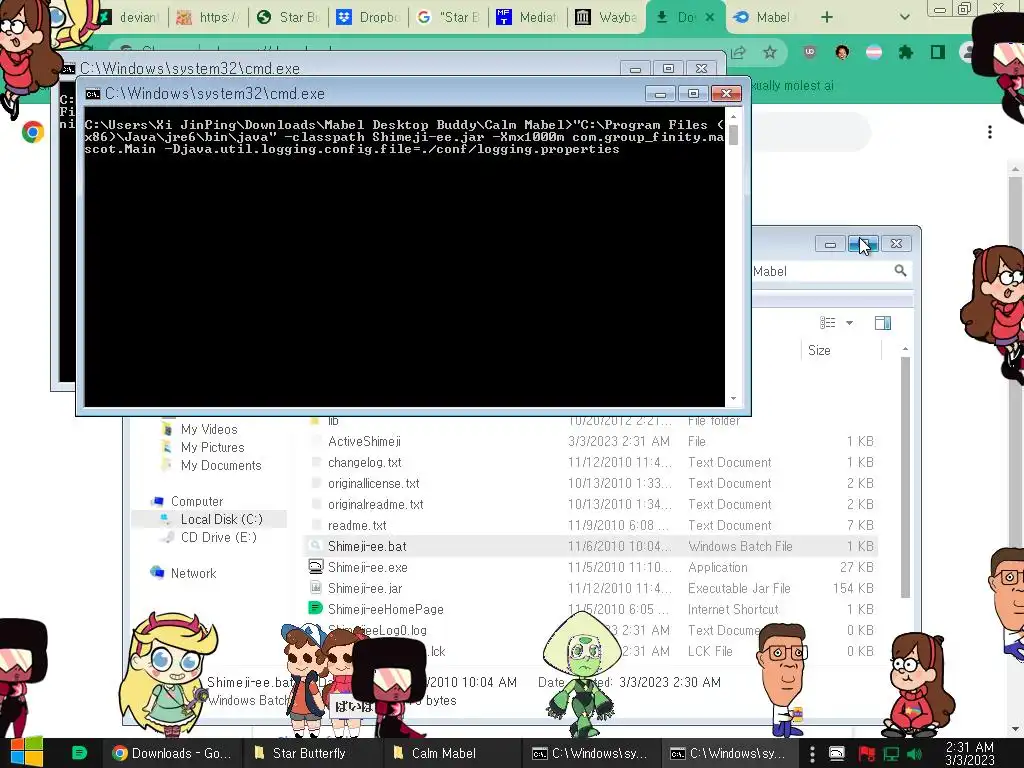
Task: Select CD Drive (E:) in navigation pane
Action: [x=218, y=537]
